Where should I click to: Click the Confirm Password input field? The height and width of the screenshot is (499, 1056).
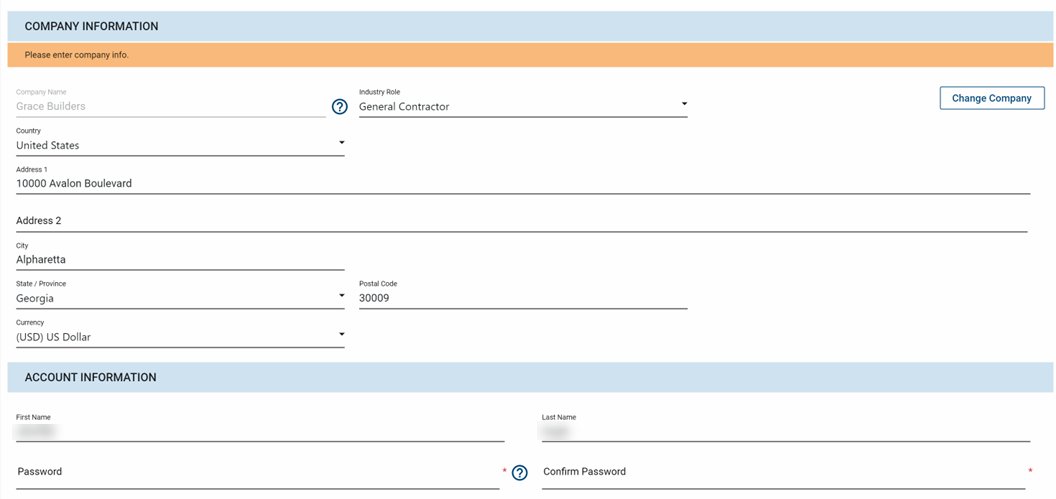[783, 472]
